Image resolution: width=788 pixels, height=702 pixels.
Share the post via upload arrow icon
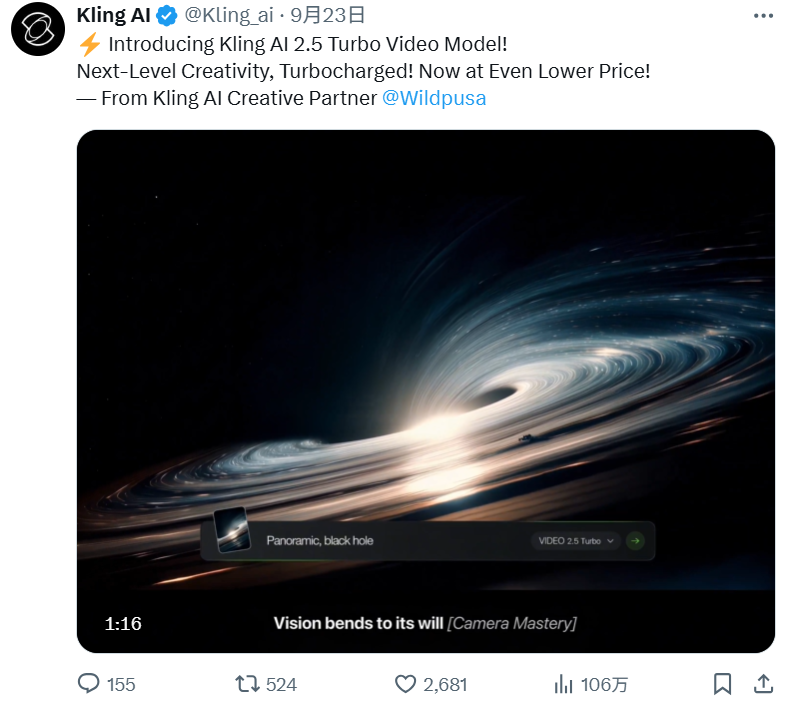click(x=763, y=683)
